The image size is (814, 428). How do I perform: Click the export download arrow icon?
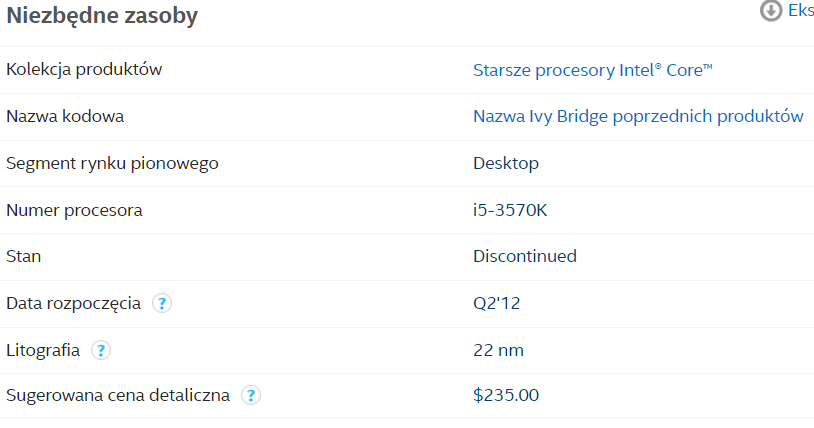point(771,10)
